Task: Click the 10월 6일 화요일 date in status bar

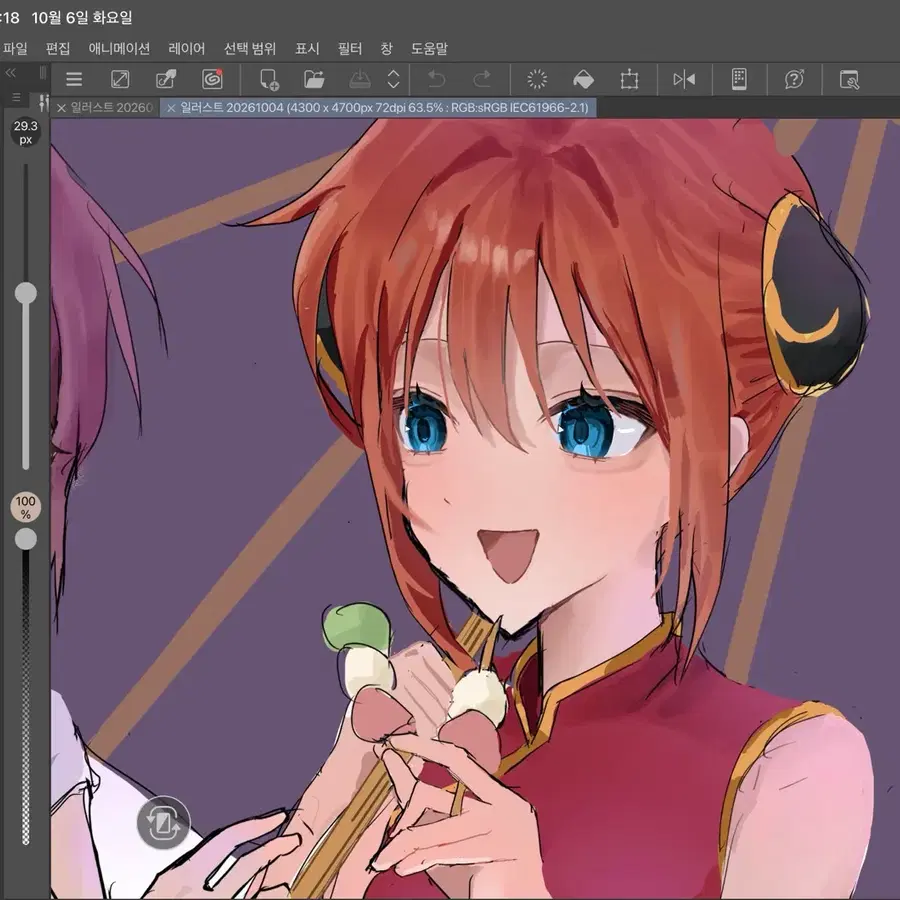Action: click(82, 18)
